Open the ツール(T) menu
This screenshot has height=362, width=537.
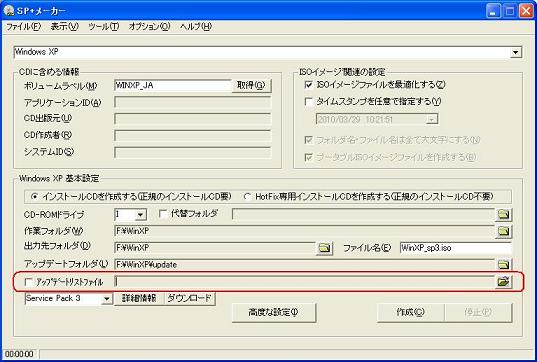coord(103,26)
